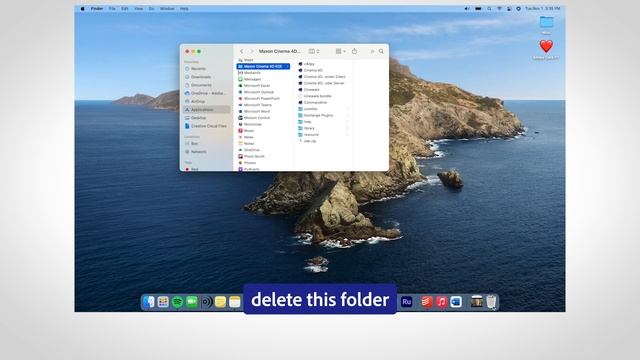Select Photo Booth in applications list
640x360 pixels.
tap(254, 156)
